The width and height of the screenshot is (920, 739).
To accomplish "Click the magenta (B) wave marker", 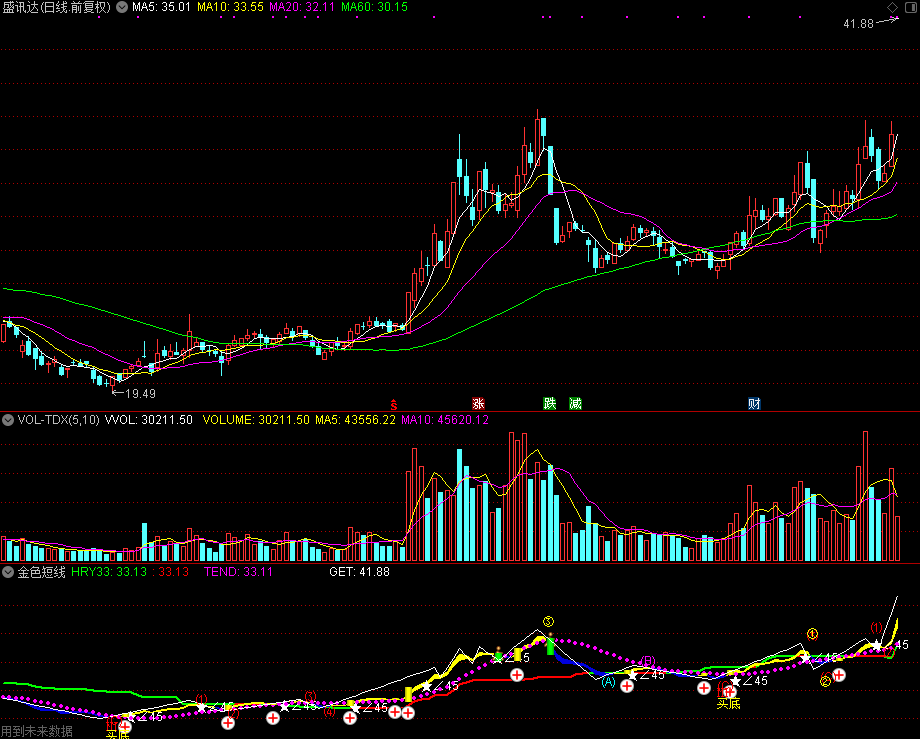I will click(x=647, y=661).
